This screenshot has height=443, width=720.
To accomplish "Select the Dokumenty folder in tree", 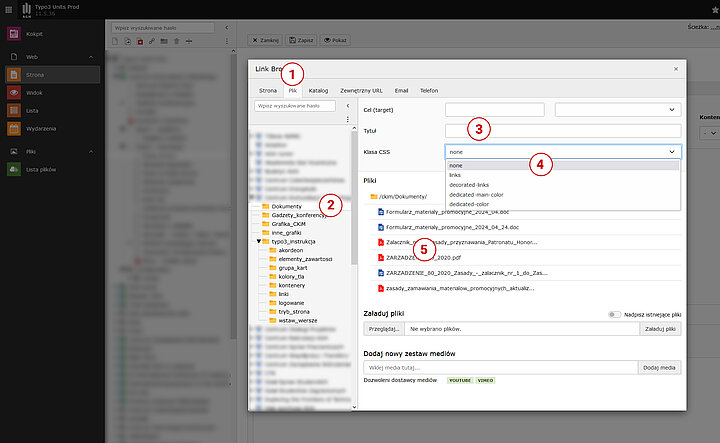I will pos(287,207).
